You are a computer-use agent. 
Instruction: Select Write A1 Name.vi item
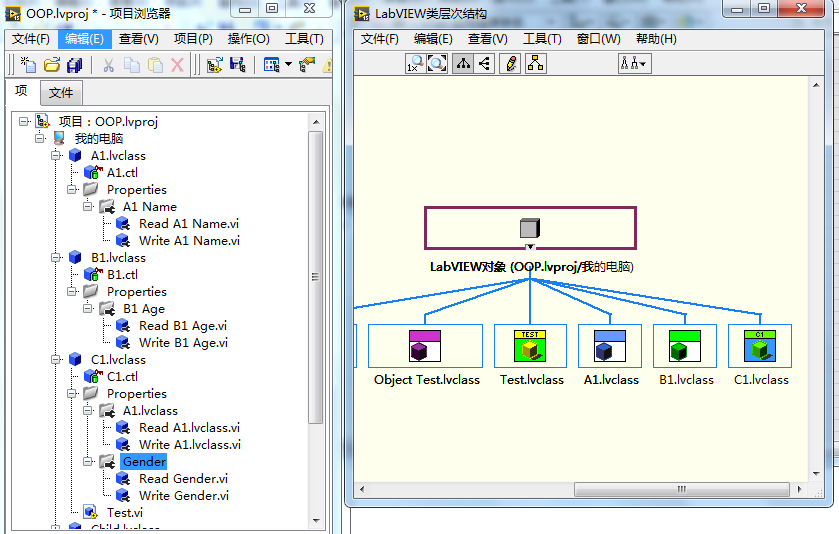189,241
